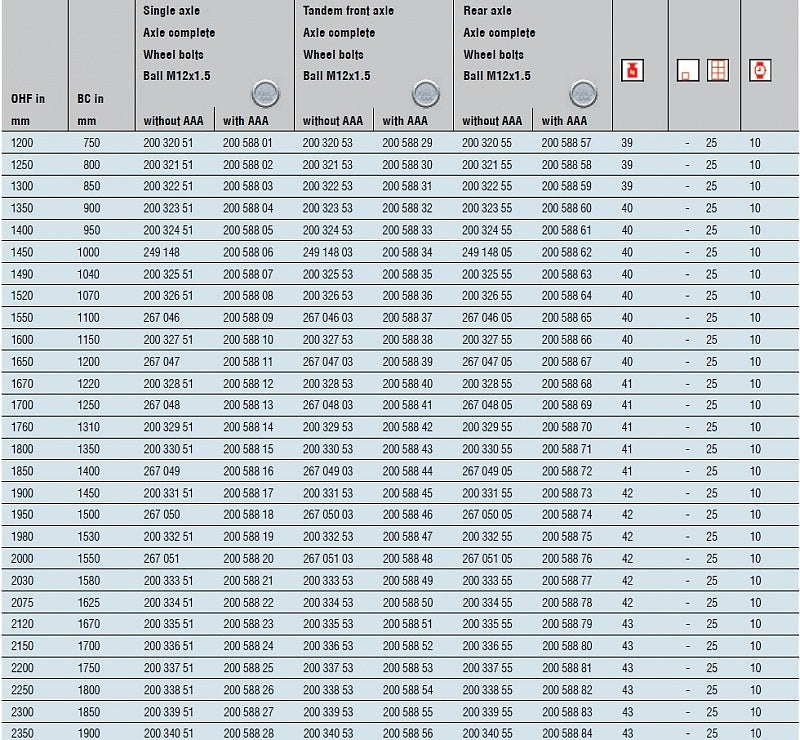
Task: Click part number 200 340 53
Action: click(327, 733)
